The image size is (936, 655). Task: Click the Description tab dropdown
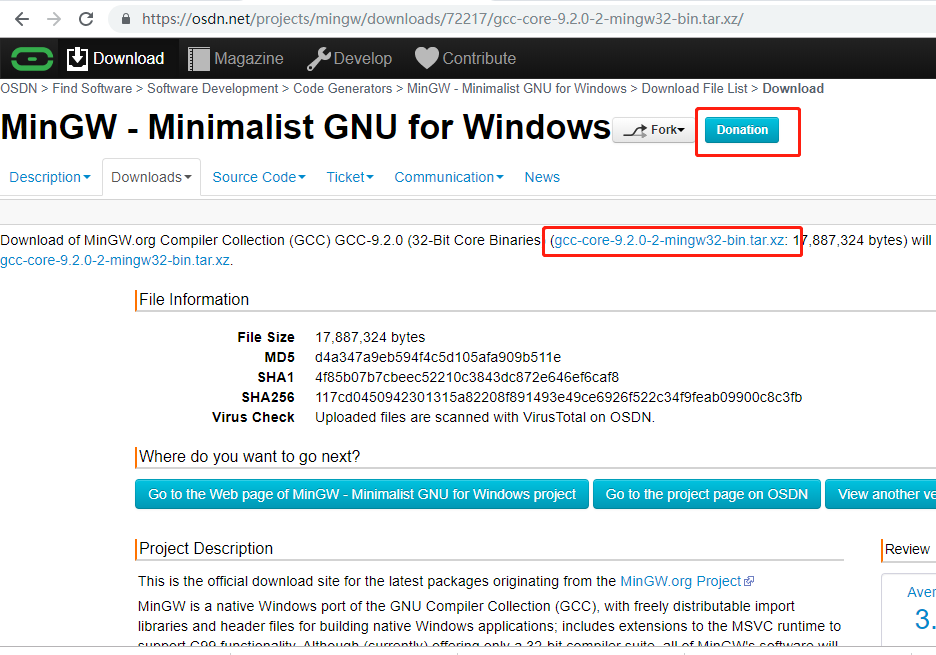(x=50, y=177)
